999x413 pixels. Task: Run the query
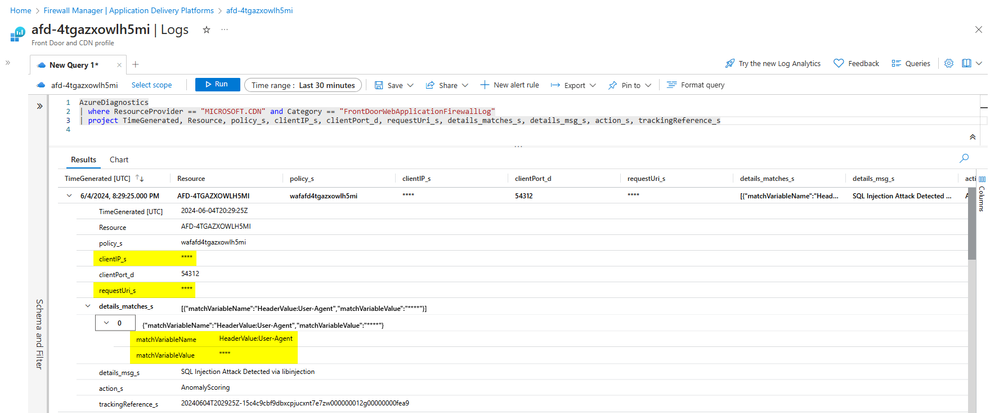point(217,85)
